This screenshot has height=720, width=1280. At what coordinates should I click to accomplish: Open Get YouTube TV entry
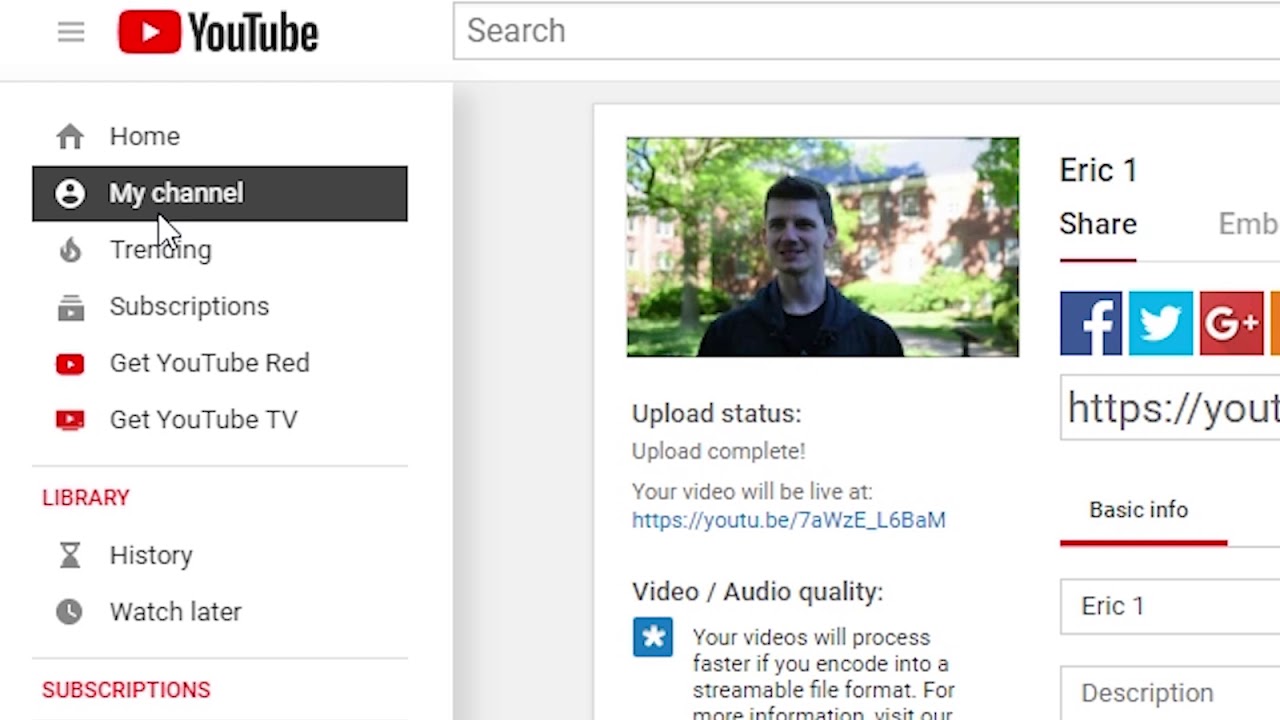click(220, 420)
